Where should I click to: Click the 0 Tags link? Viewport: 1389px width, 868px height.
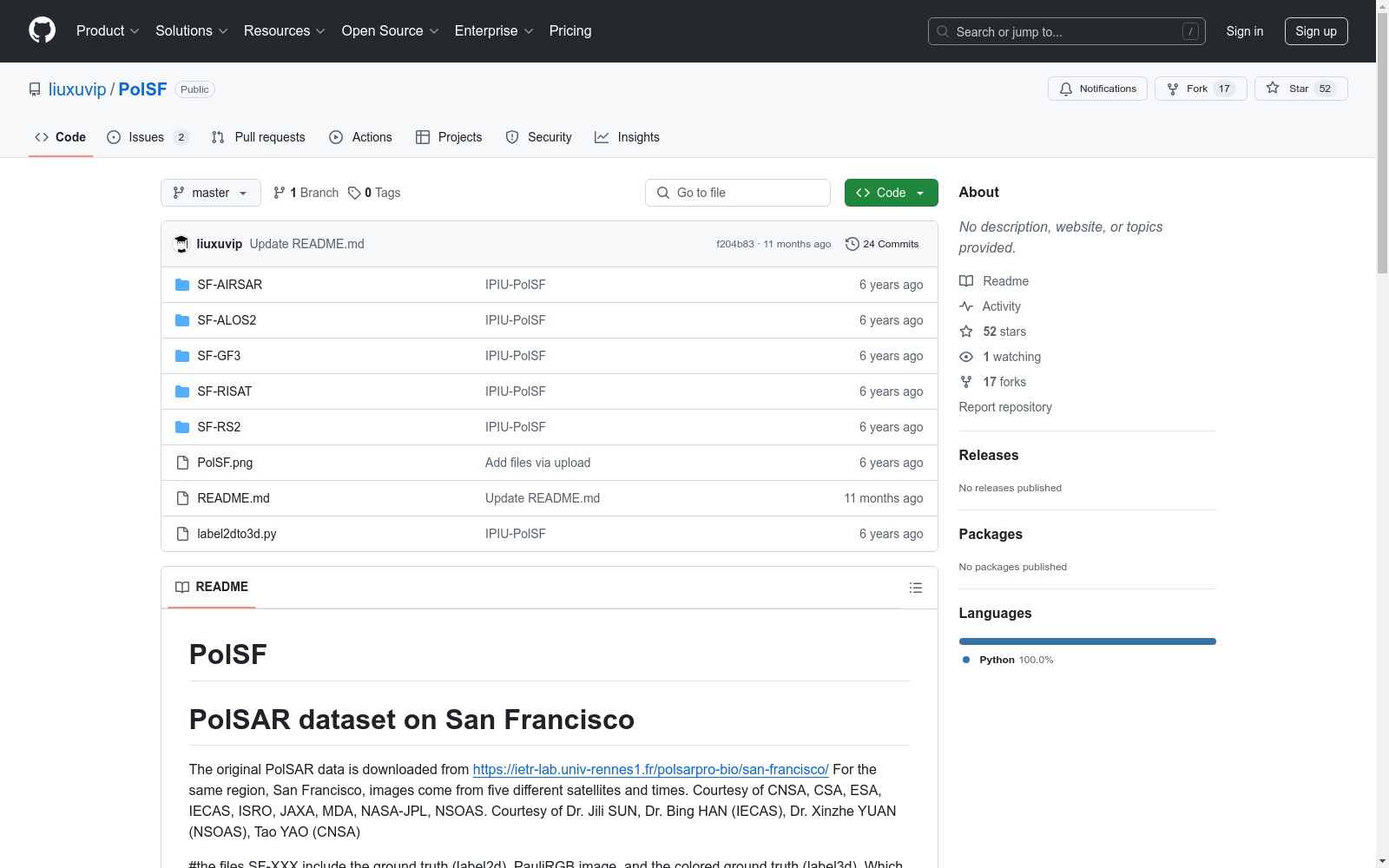374,193
